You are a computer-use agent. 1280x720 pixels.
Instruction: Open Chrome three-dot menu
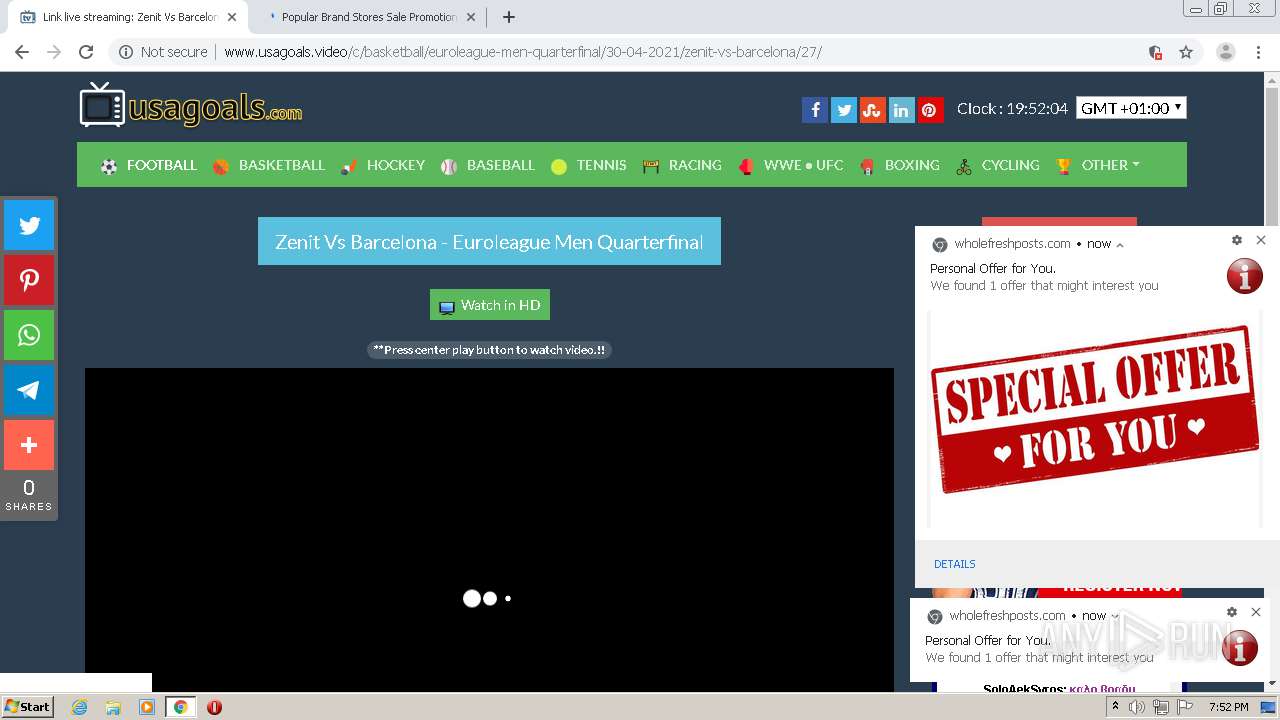[x=1258, y=52]
